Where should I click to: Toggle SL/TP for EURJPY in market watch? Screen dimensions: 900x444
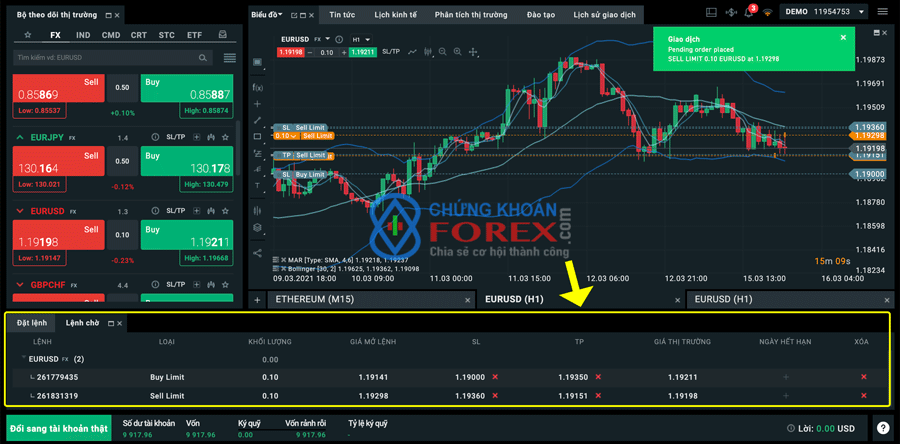coord(176,138)
